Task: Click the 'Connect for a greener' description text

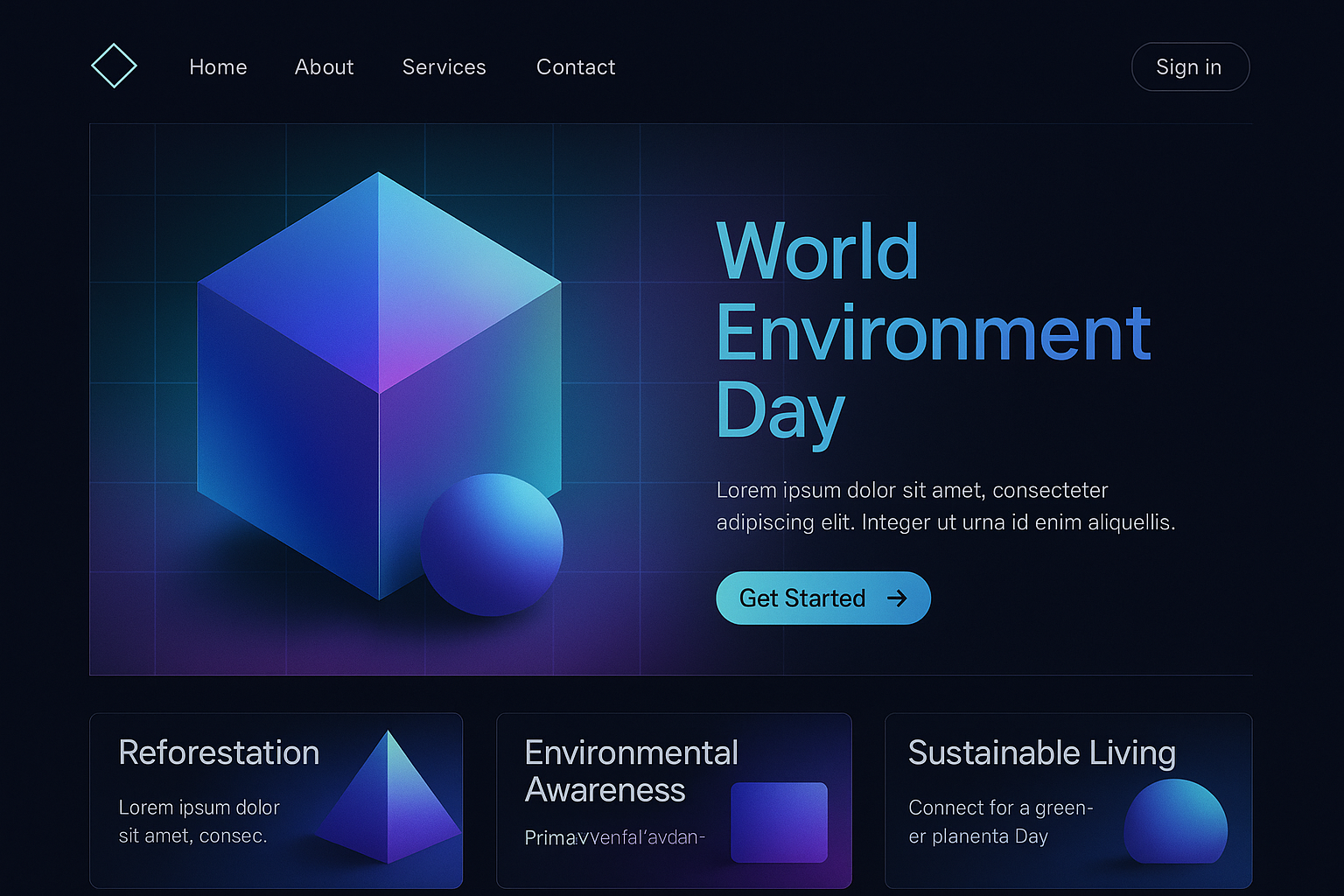Action: (1000, 822)
